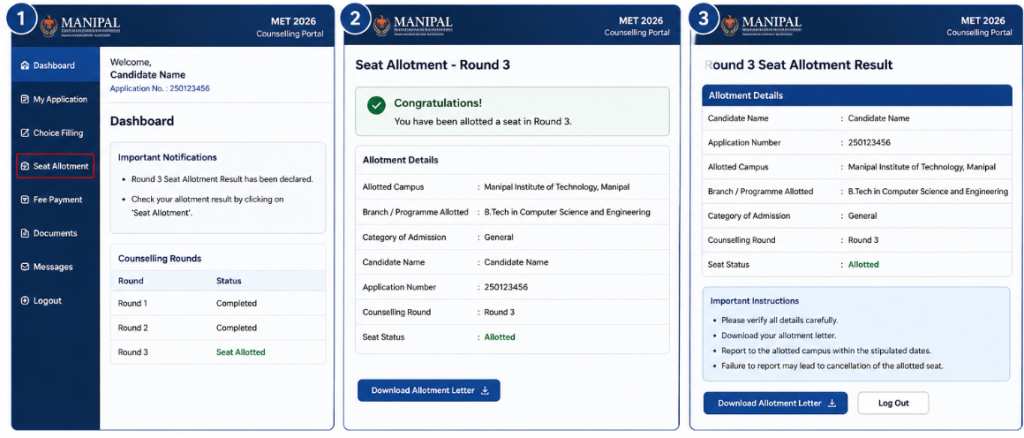Click the Messages envelope icon
The height and width of the screenshot is (438, 1024).
click(25, 267)
